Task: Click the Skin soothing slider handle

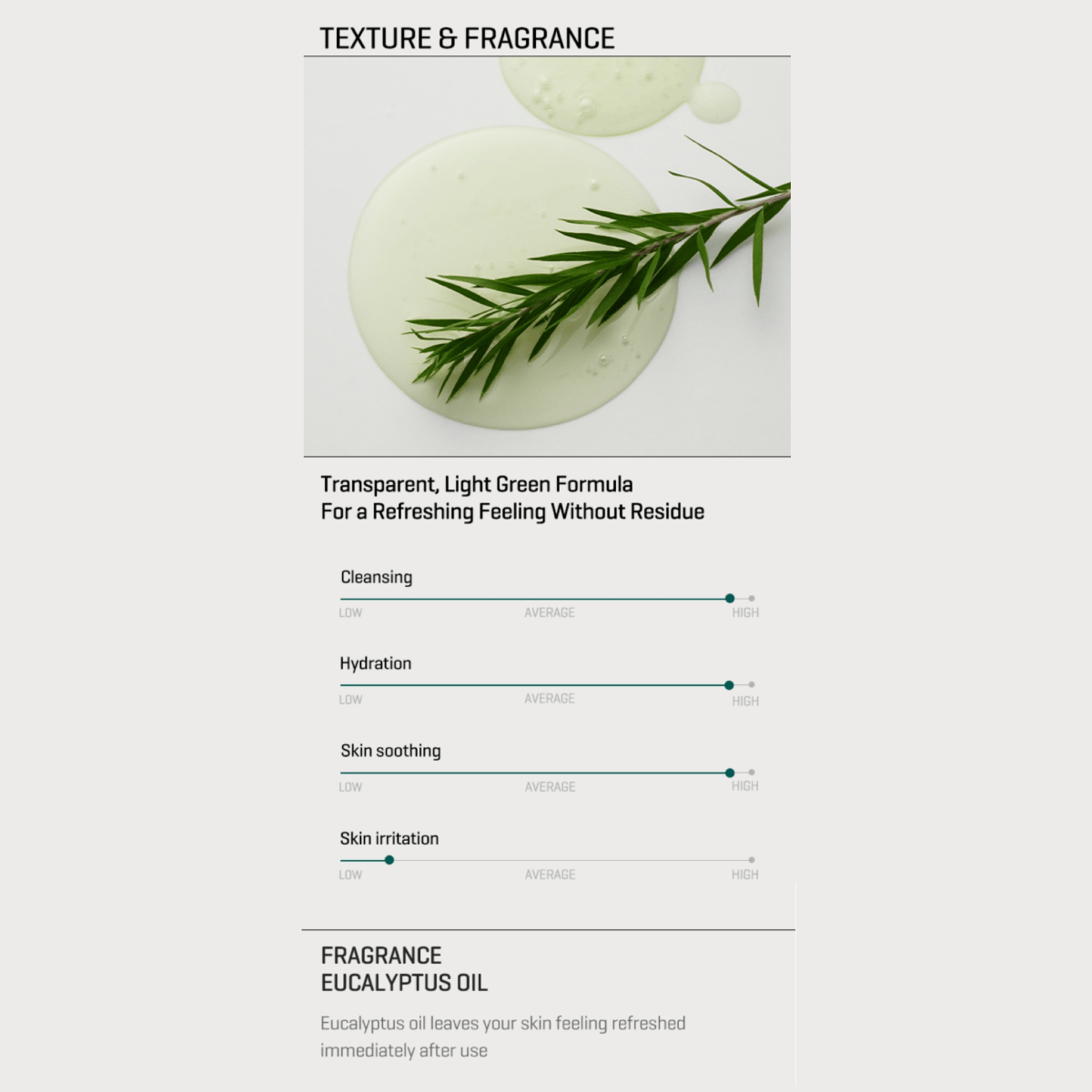Action: pos(730,773)
